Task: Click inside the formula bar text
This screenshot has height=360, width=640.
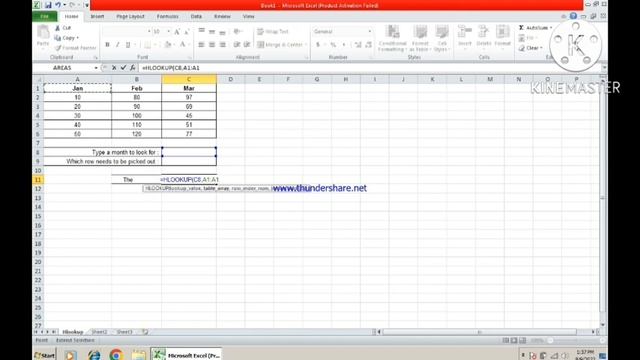Action: point(171,68)
